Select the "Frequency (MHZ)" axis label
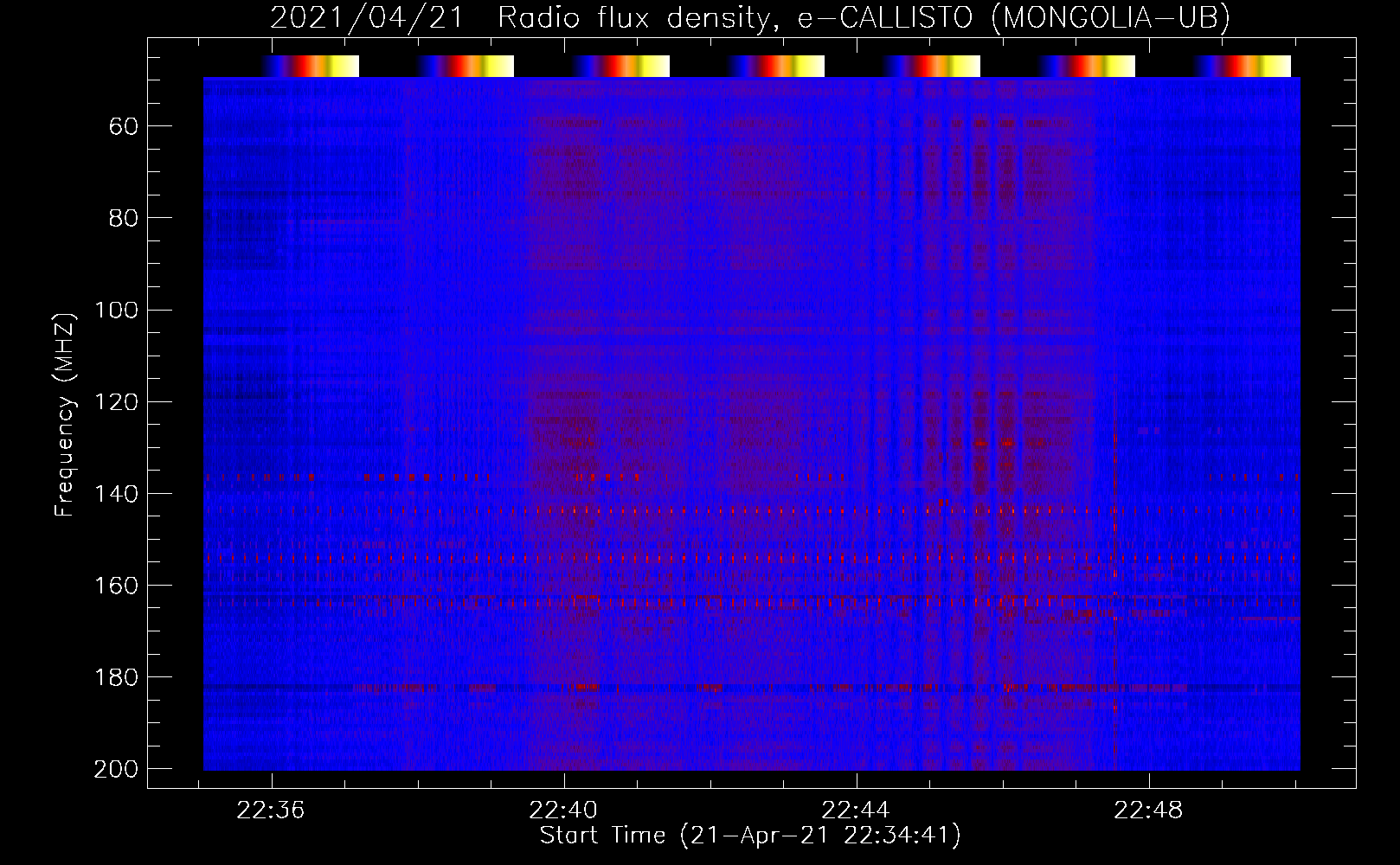The height and width of the screenshot is (865, 1400). (x=65, y=414)
